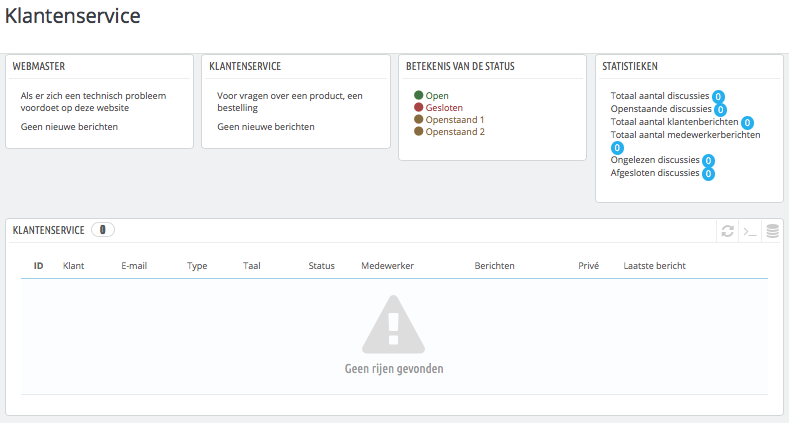
Task: Click the Openstaande discussies count badge
Action: (721, 110)
